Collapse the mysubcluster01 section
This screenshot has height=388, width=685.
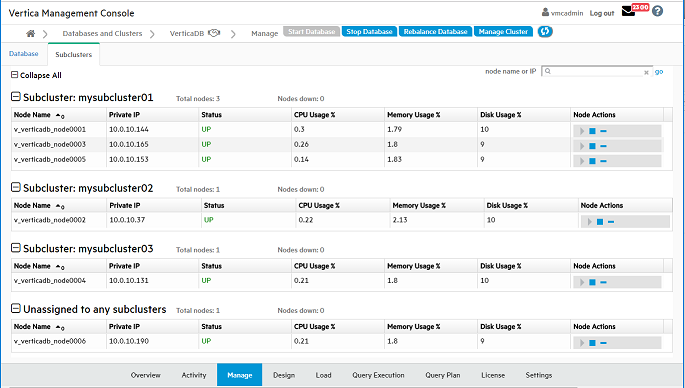[16, 97]
